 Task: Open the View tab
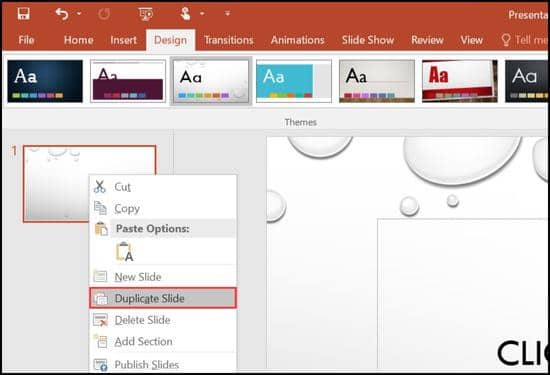(471, 40)
